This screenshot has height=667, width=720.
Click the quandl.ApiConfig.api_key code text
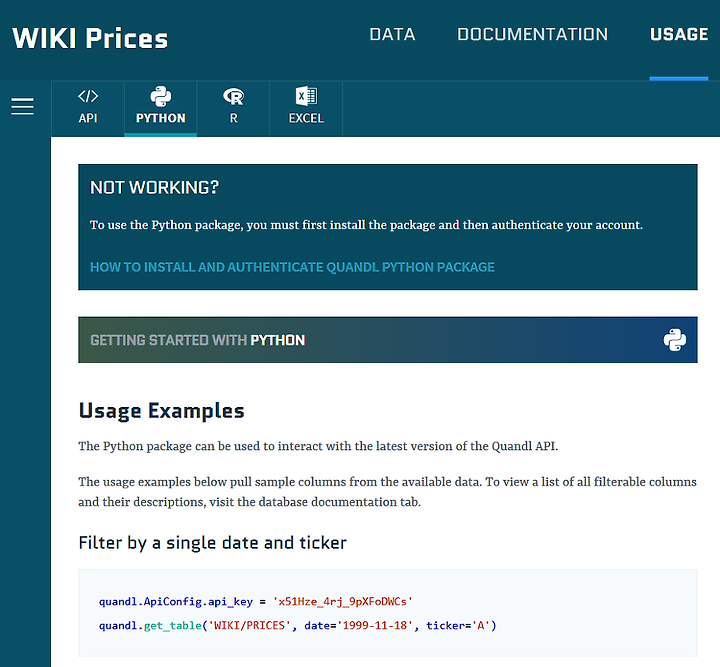[176, 601]
